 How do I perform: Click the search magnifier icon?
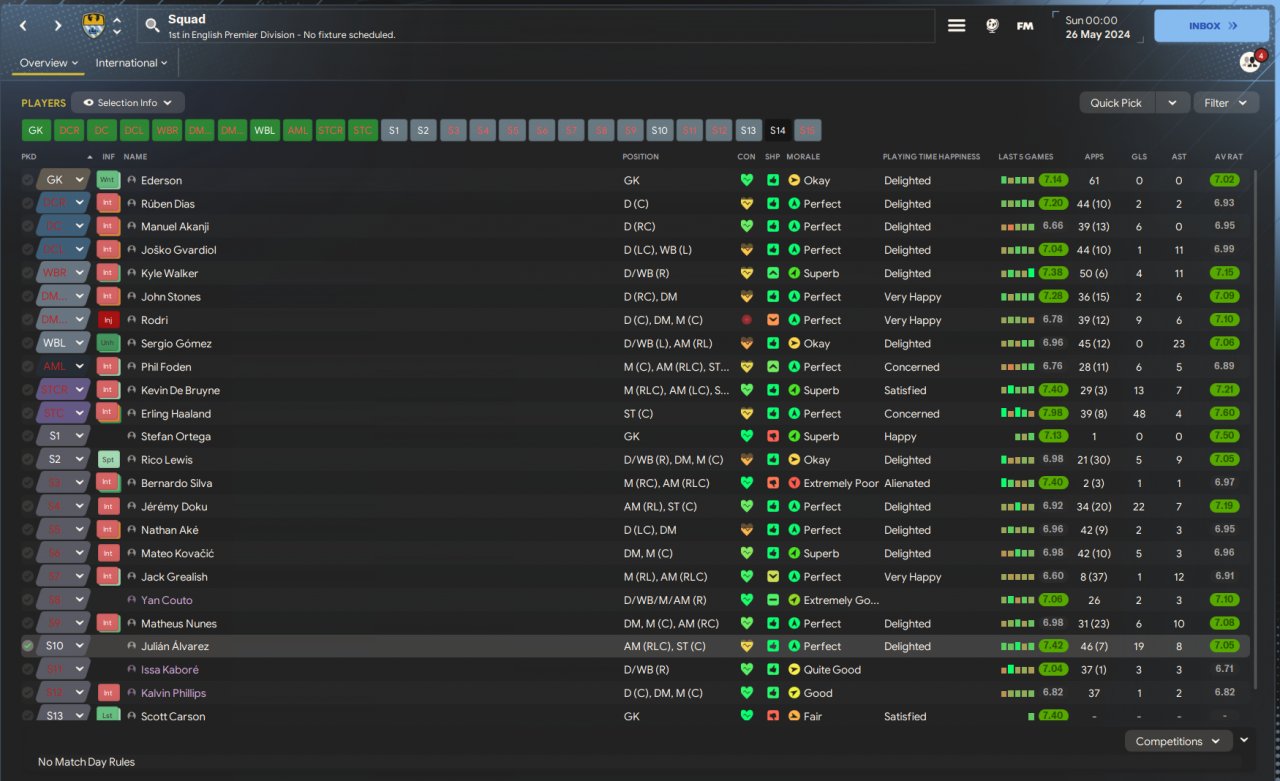[x=152, y=26]
